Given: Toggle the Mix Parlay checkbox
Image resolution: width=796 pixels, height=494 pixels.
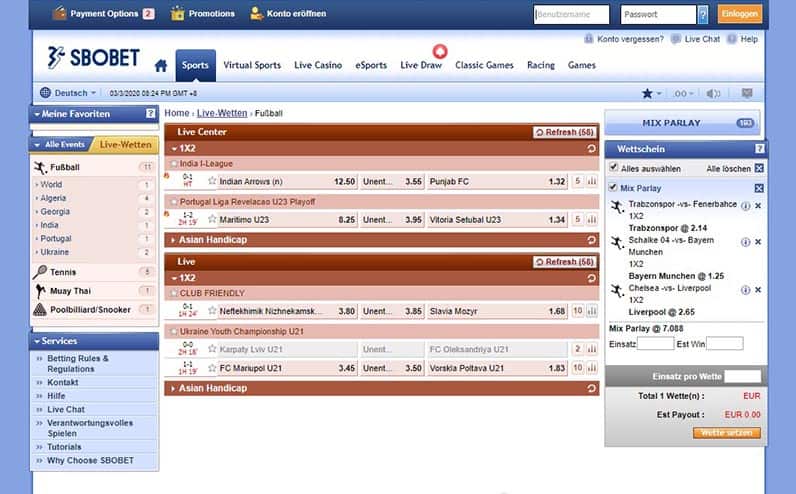Looking at the screenshot, I should click(x=613, y=187).
